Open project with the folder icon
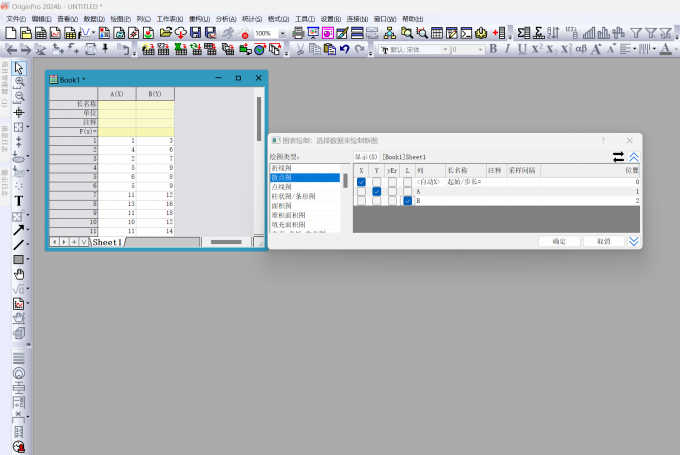Image resolution: width=680 pixels, height=455 pixels. pos(166,33)
